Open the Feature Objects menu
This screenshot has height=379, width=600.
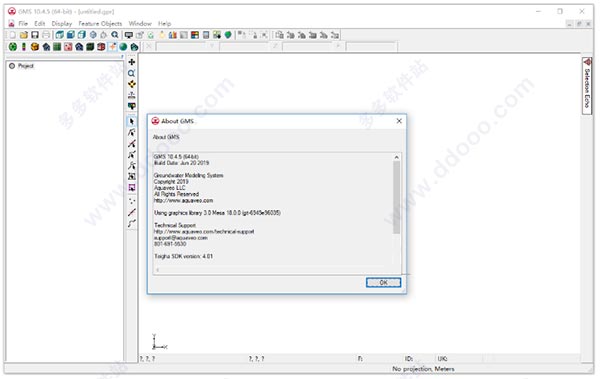point(100,23)
